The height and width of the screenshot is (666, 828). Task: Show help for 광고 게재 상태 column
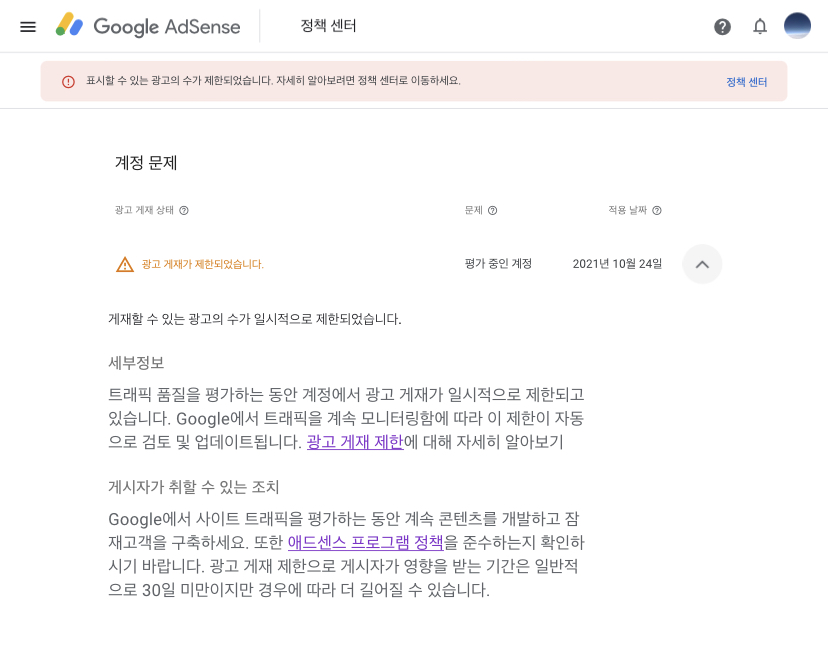184,210
